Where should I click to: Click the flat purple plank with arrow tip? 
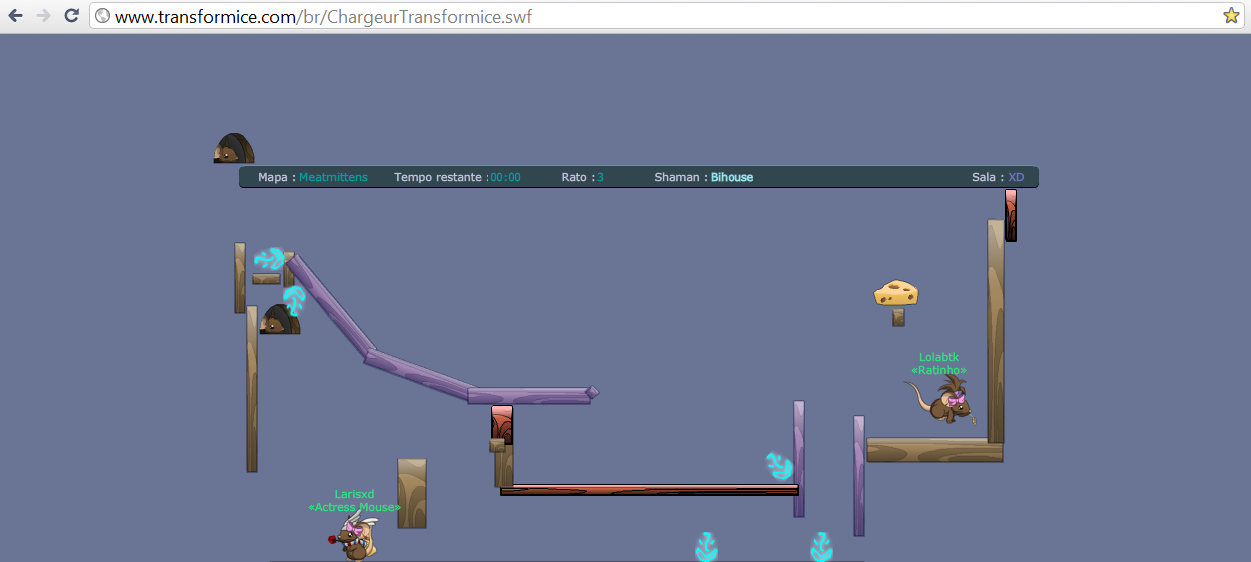(532, 395)
